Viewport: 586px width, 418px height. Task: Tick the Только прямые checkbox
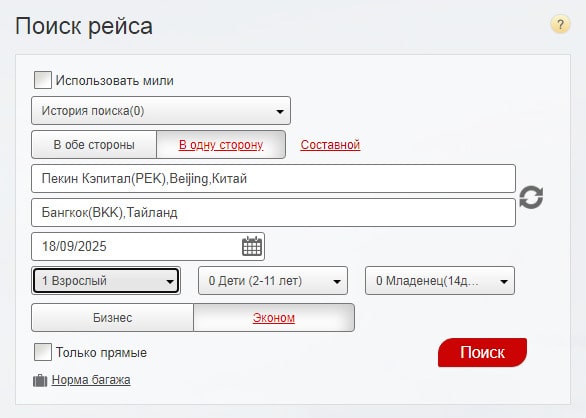(x=43, y=352)
